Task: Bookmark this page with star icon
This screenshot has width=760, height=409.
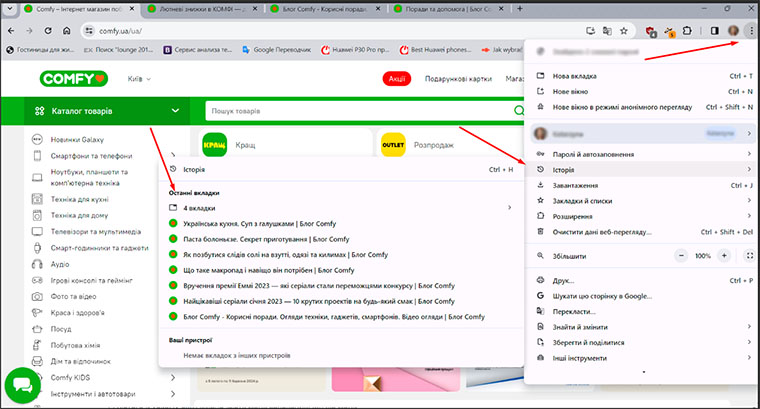Action: point(624,31)
